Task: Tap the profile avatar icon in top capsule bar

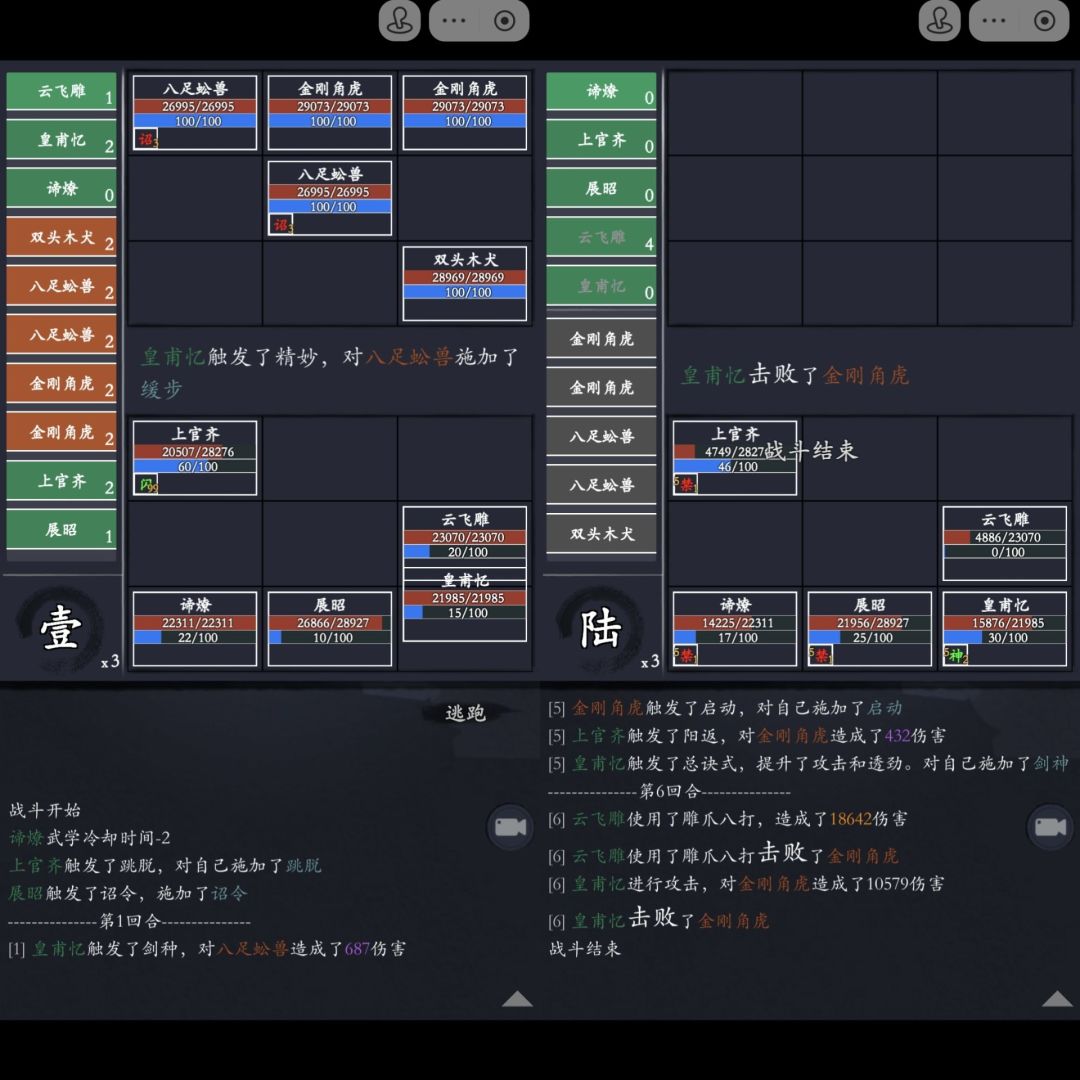Action: point(400,20)
